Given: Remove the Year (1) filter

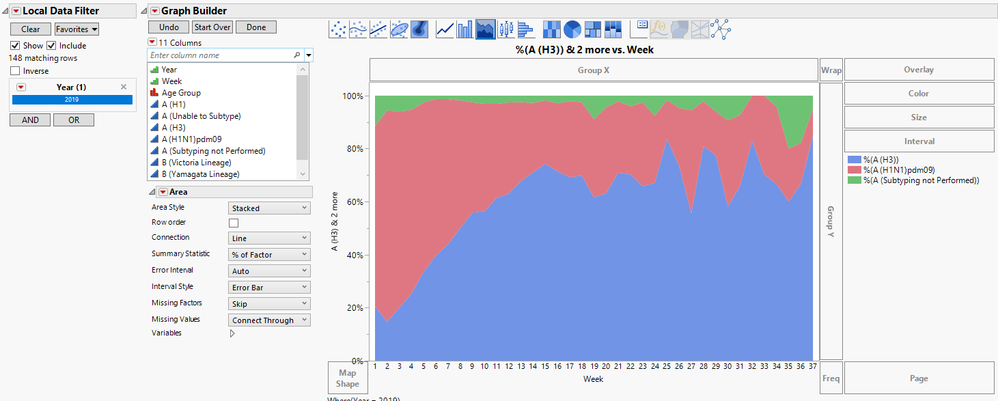Looking at the screenshot, I should coord(123,87).
